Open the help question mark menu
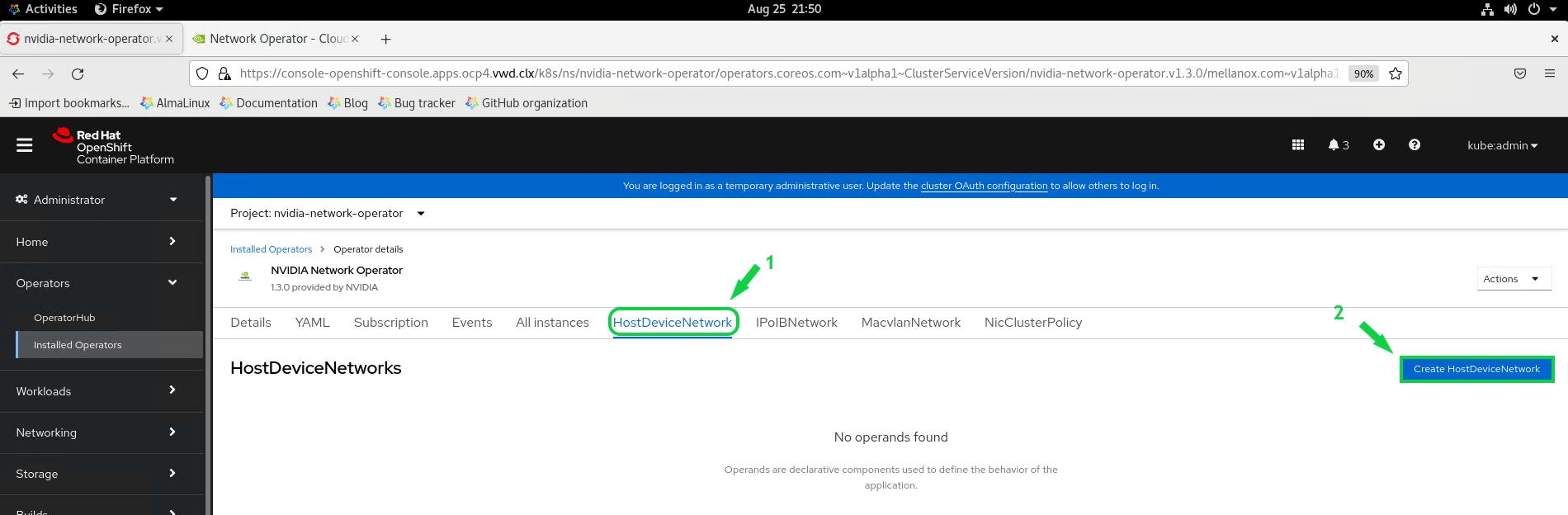Viewport: 1568px width, 515px height. (x=1415, y=145)
